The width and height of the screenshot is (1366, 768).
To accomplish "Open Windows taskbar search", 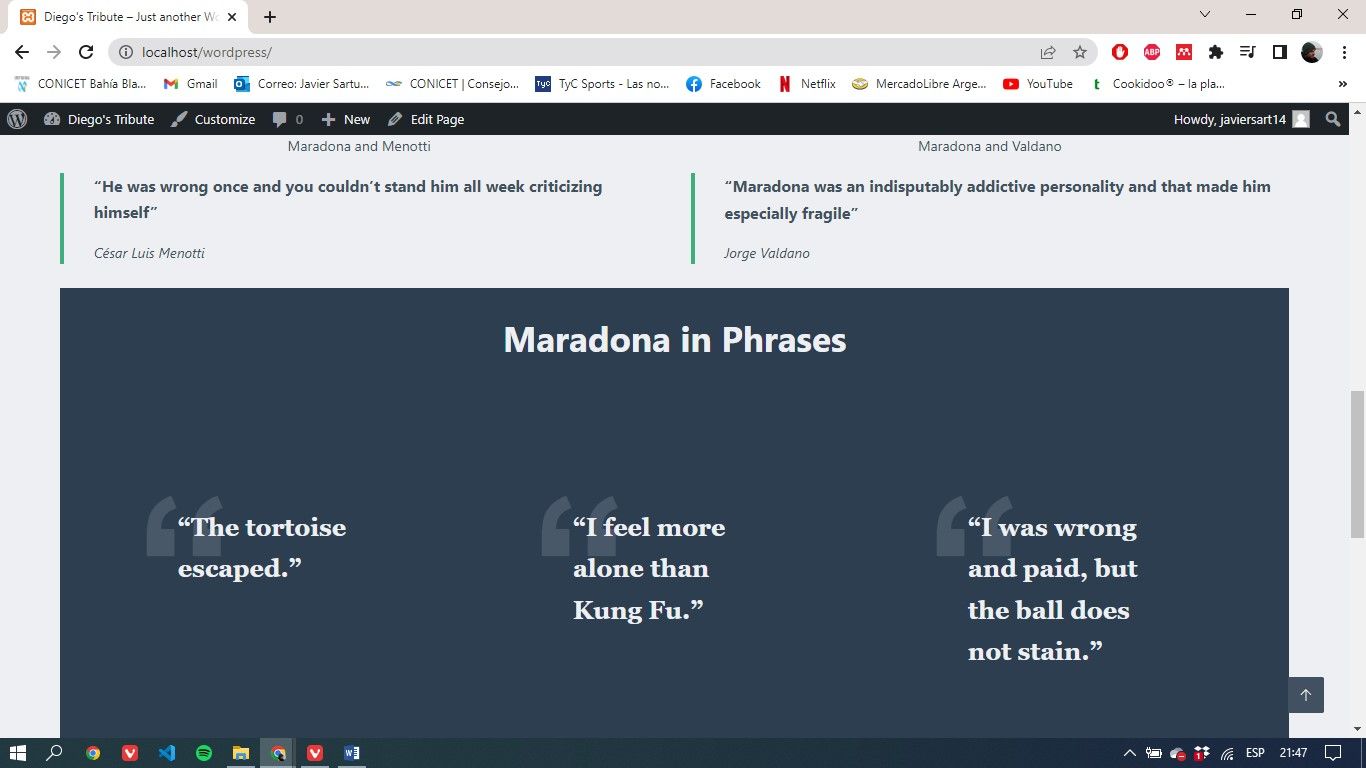I will coord(55,753).
